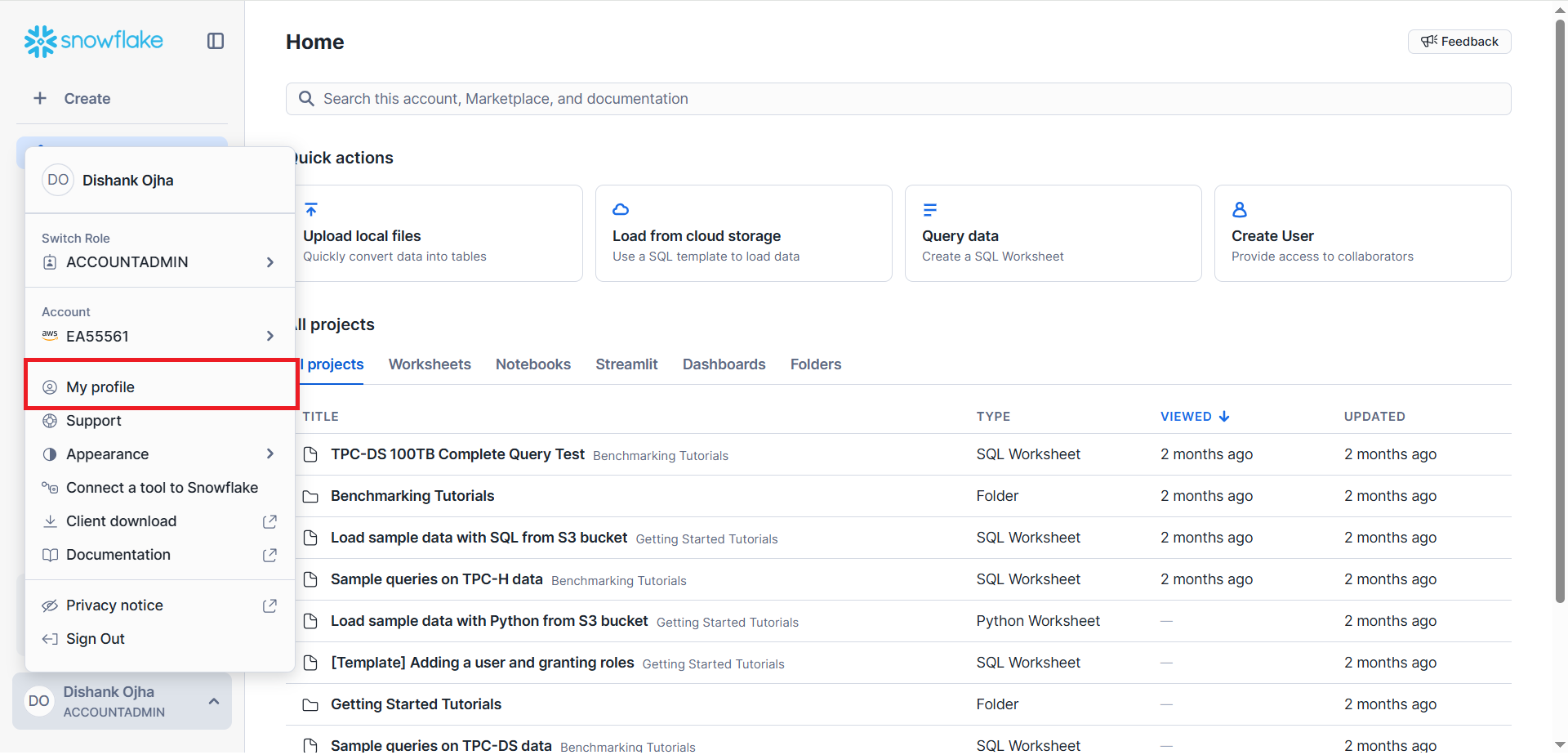
Task: Sort by the VIEWED column arrow
Action: point(1224,417)
